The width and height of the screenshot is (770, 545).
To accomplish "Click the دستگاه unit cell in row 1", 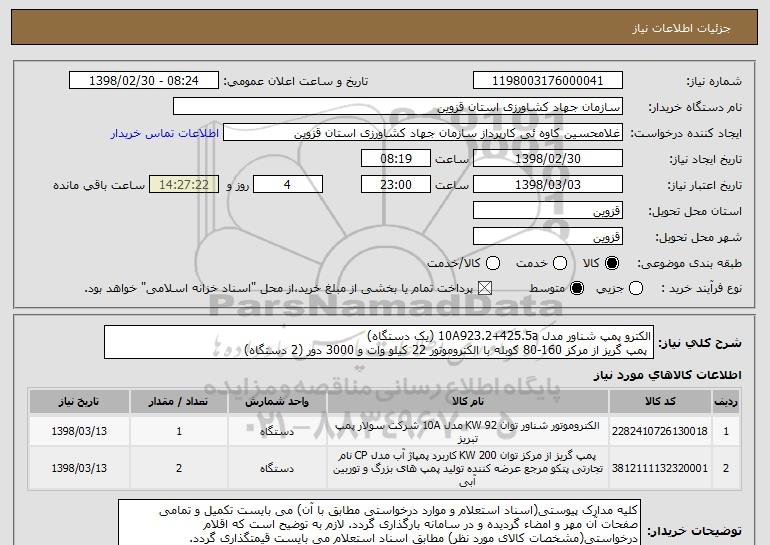I will (277, 432).
